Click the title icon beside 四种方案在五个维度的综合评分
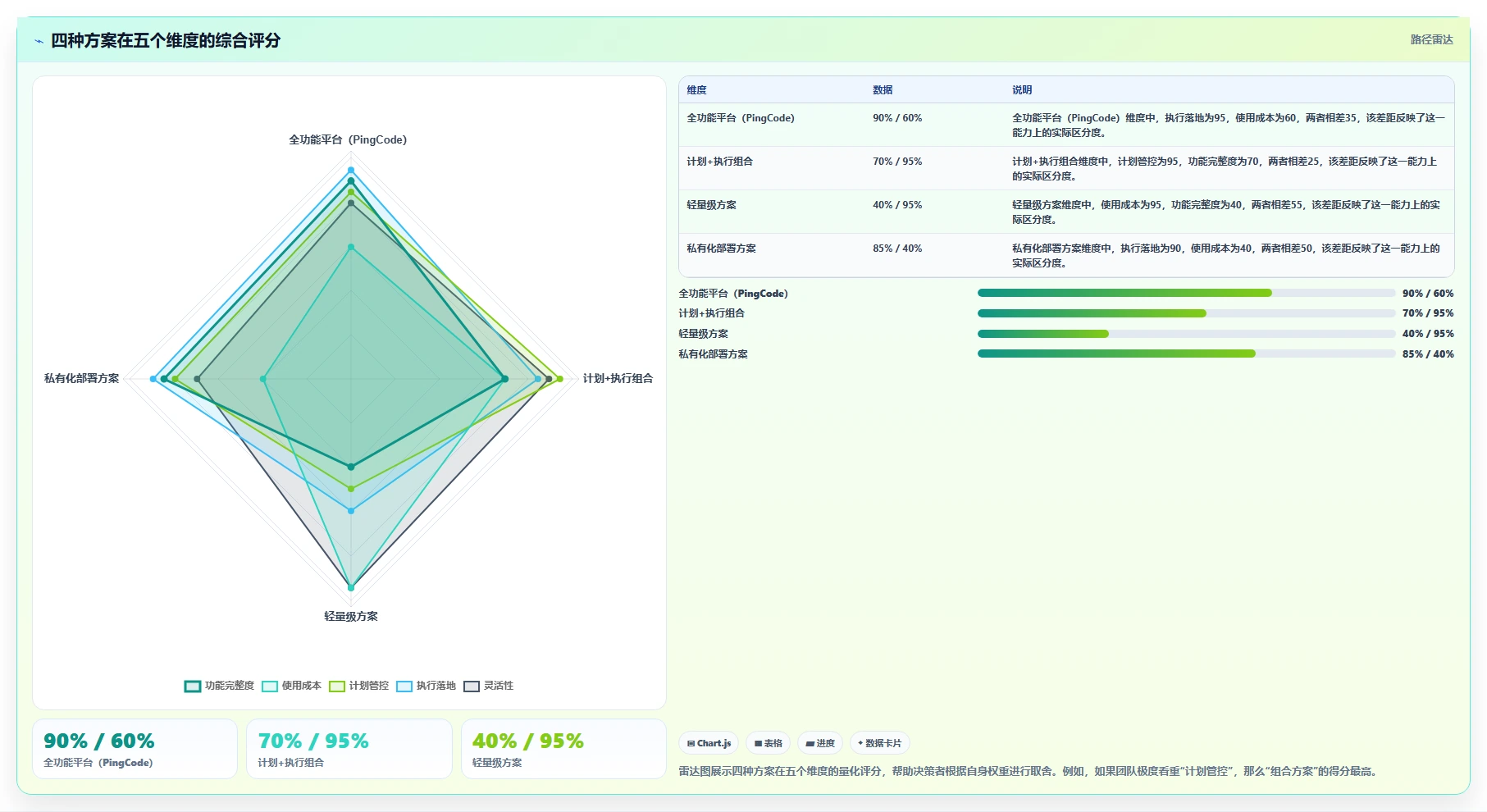 click(x=39, y=41)
